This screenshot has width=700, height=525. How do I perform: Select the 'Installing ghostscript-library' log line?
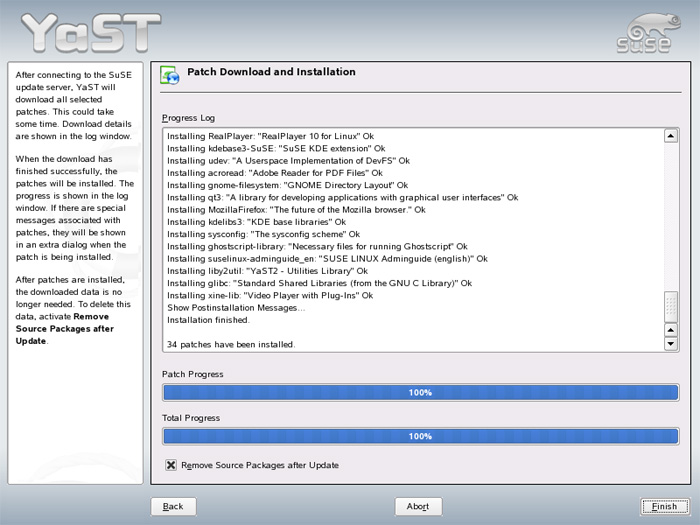317,246
